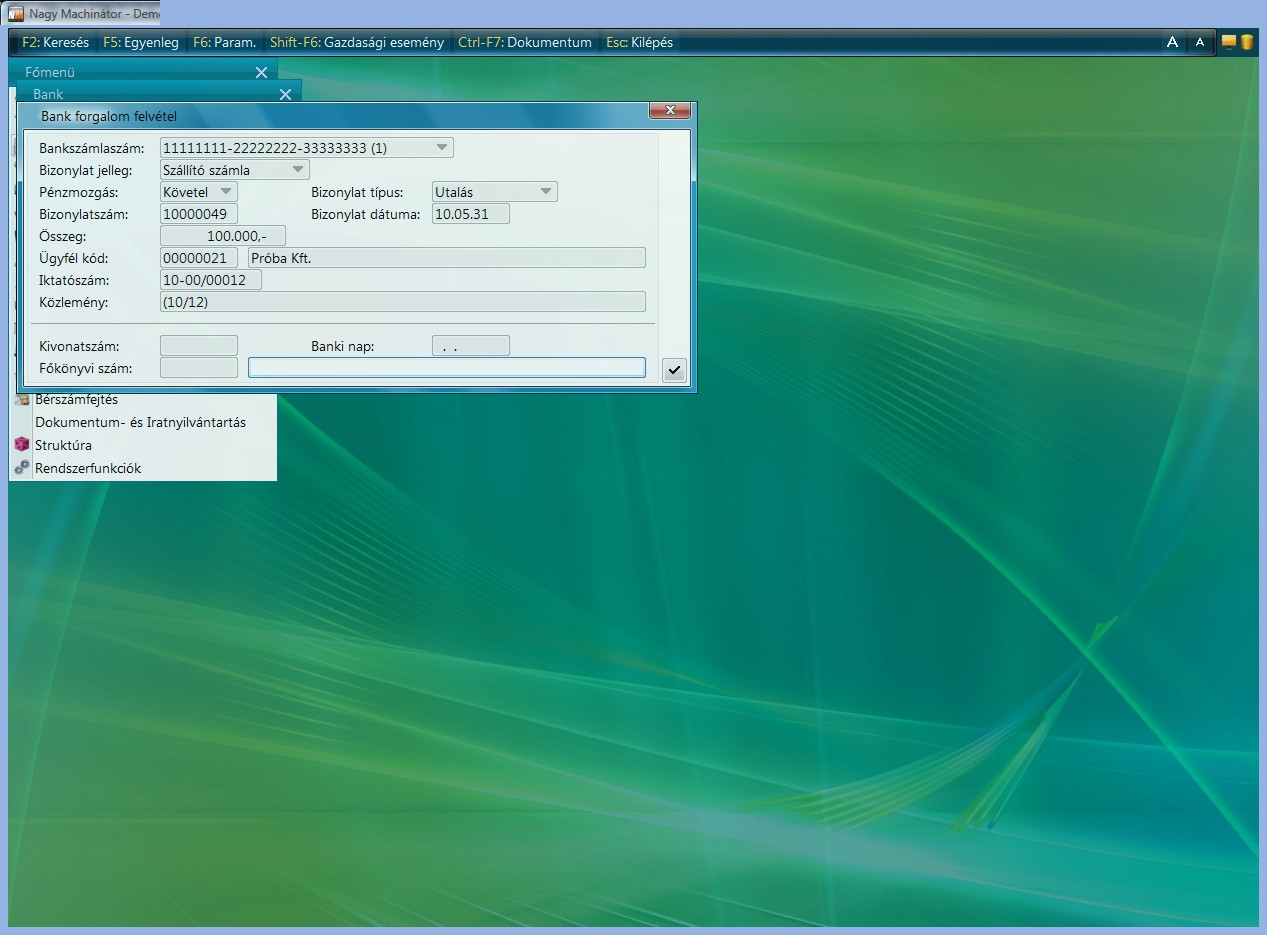The width and height of the screenshot is (1267, 935).
Task: Expand the Bankszámlaszám dropdown
Action: point(442,148)
